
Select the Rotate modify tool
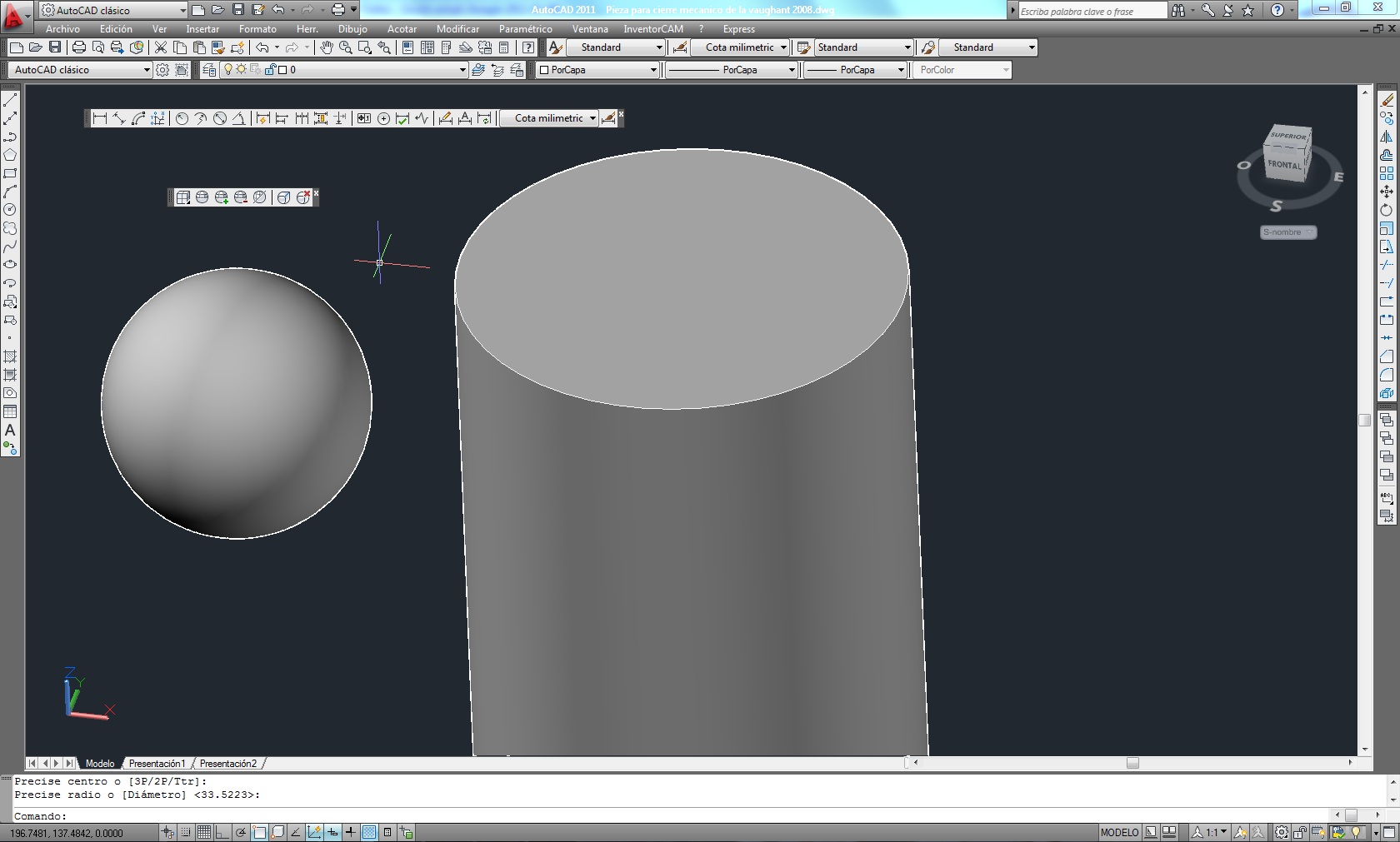(1387, 210)
